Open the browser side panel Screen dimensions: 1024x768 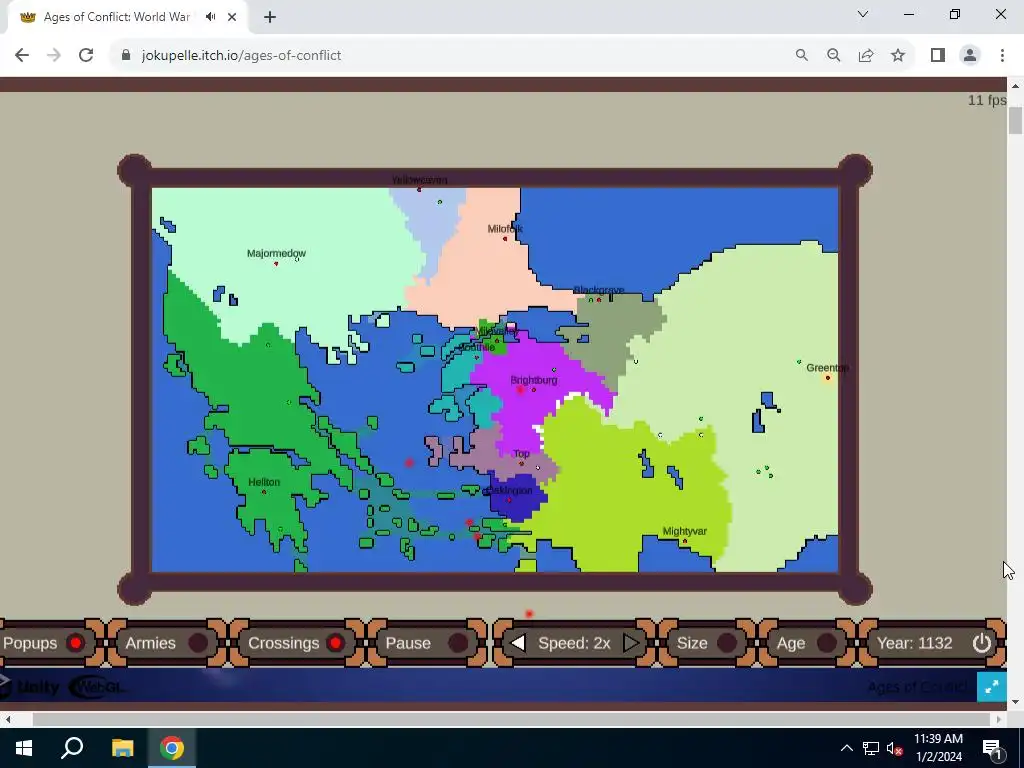938,56
